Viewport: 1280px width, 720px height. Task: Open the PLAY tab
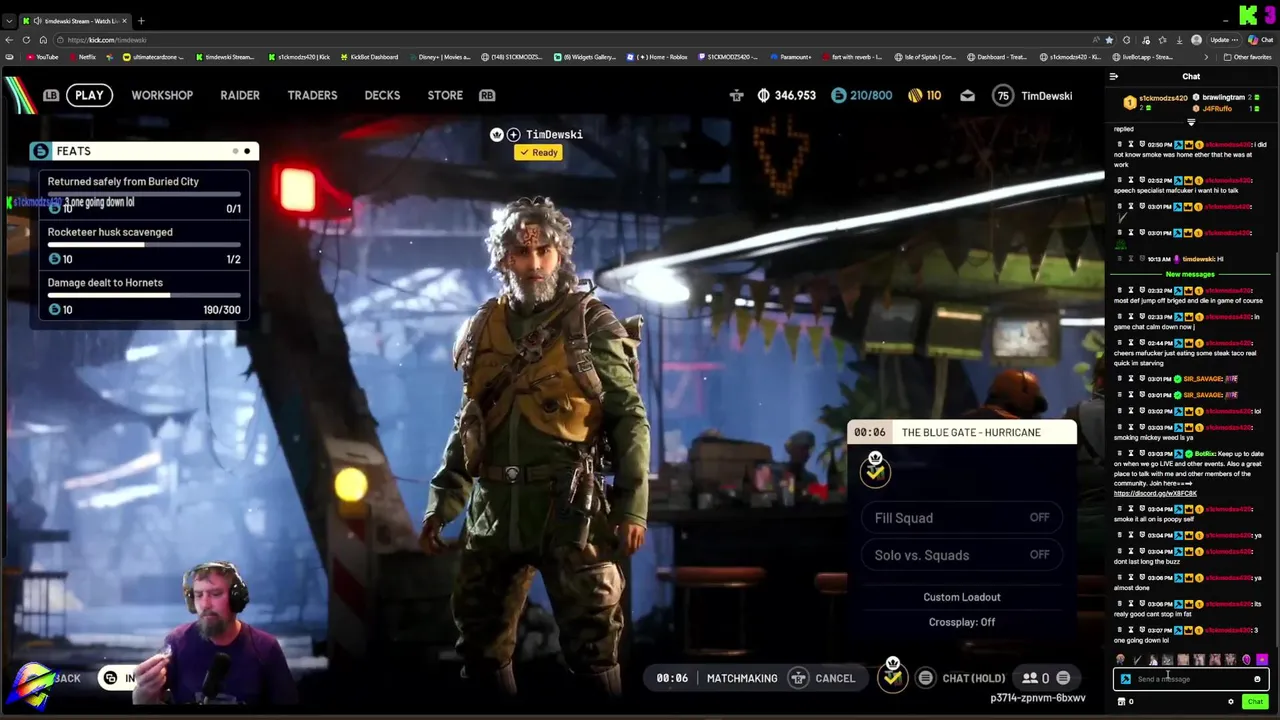(89, 95)
